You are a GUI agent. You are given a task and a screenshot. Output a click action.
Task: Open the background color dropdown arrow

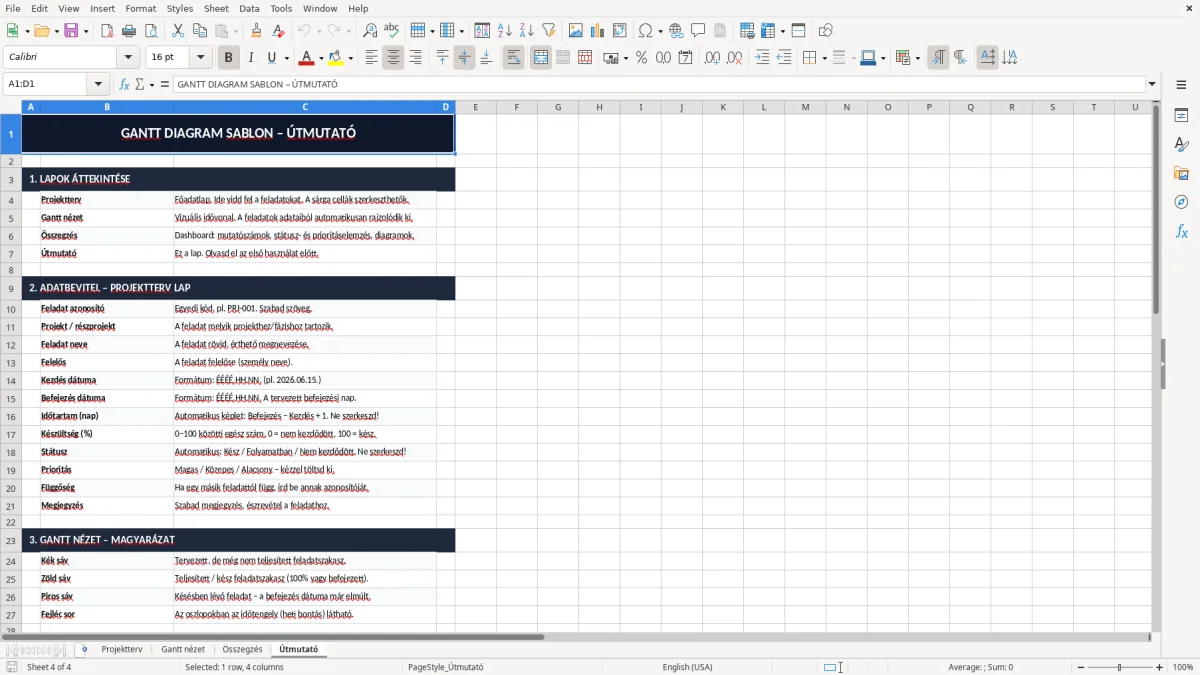pyautogui.click(x=351, y=58)
